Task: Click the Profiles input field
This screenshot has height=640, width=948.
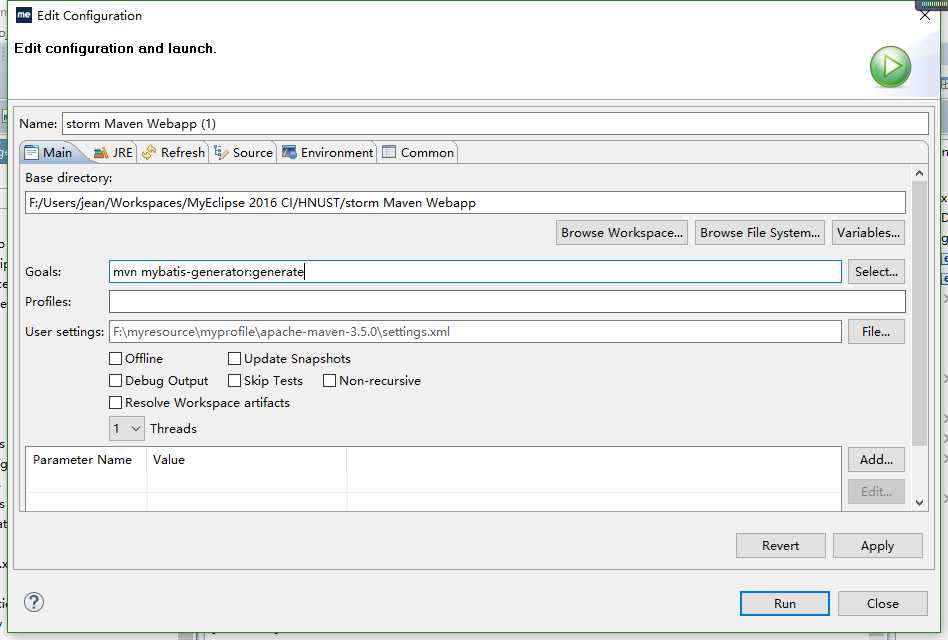Action: (x=507, y=302)
